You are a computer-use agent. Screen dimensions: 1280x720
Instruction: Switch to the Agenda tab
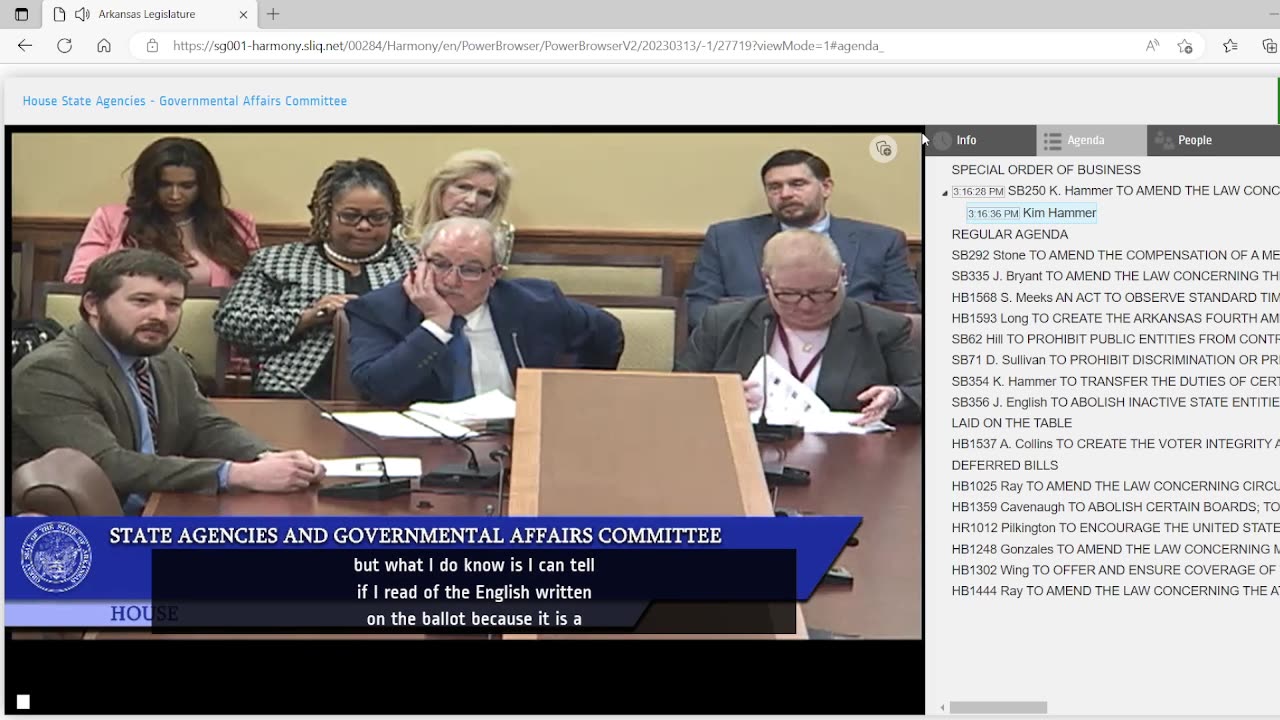[x=1091, y=140]
